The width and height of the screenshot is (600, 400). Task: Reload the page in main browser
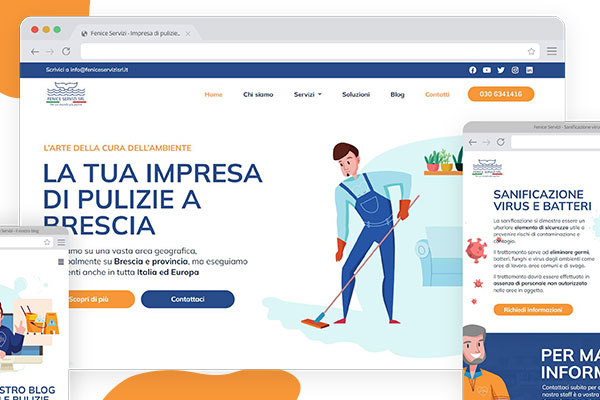coord(66,51)
